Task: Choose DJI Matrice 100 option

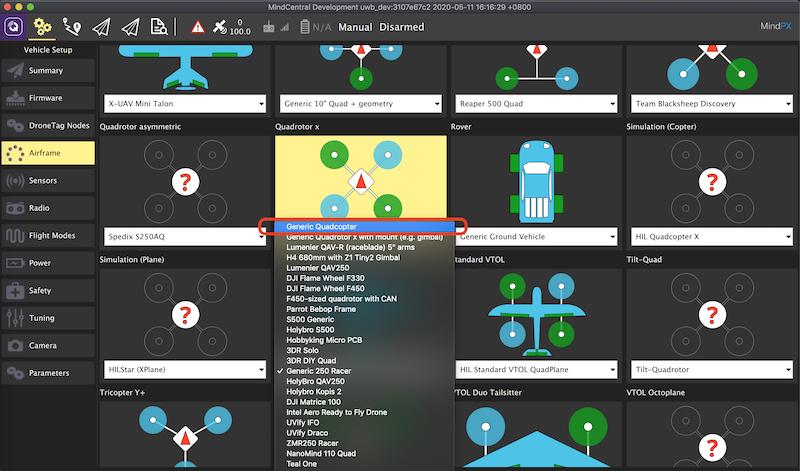Action: tap(364, 402)
